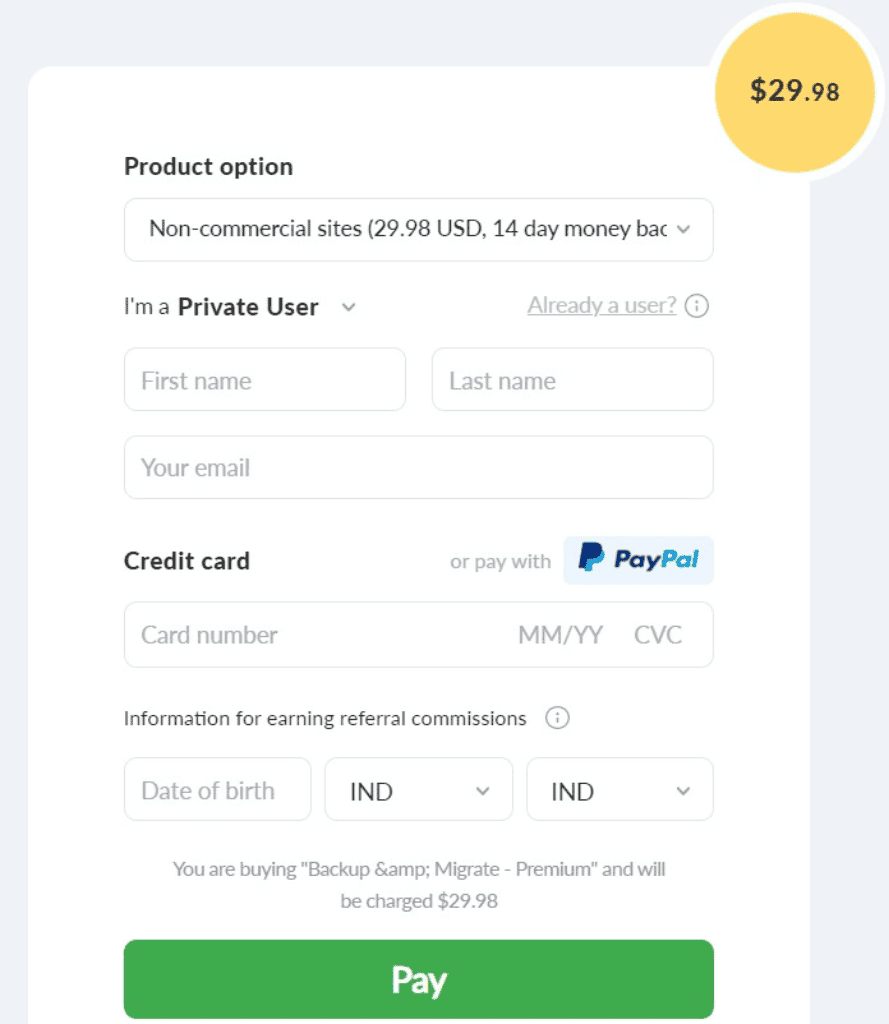Select the MM/YY expiry field
The width and height of the screenshot is (889, 1024).
(560, 635)
